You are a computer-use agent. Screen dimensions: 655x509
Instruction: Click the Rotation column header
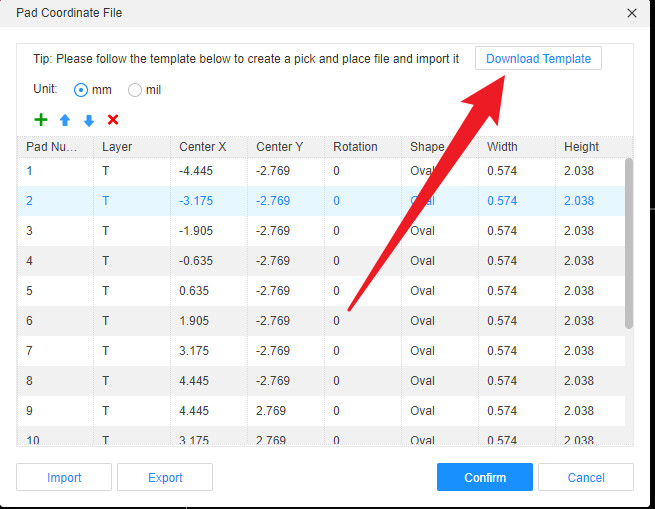click(355, 147)
